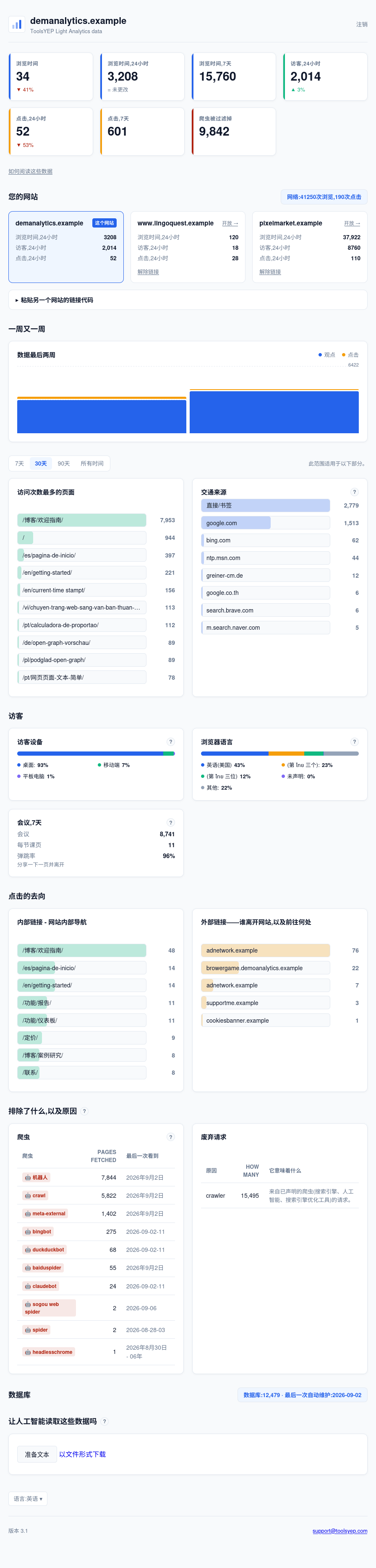Click the blue 观点 legend dot

click(320, 355)
